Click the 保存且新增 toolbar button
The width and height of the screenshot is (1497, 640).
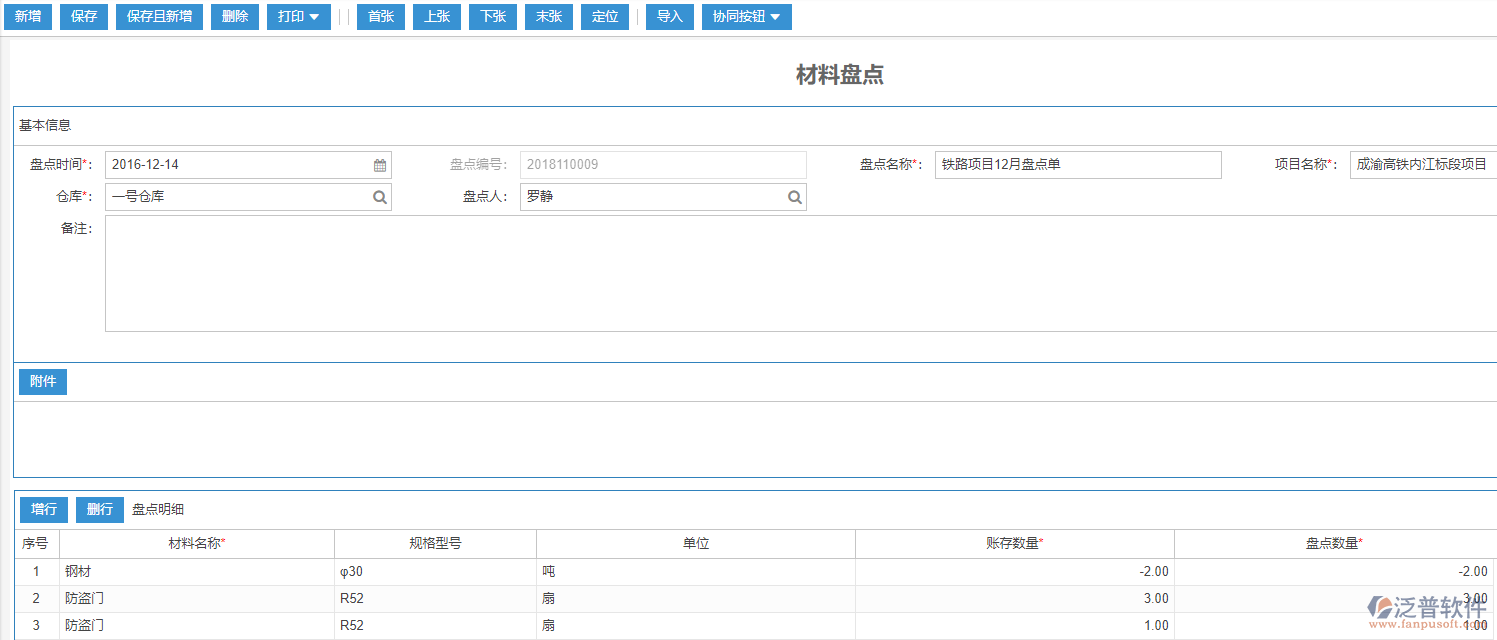159,16
